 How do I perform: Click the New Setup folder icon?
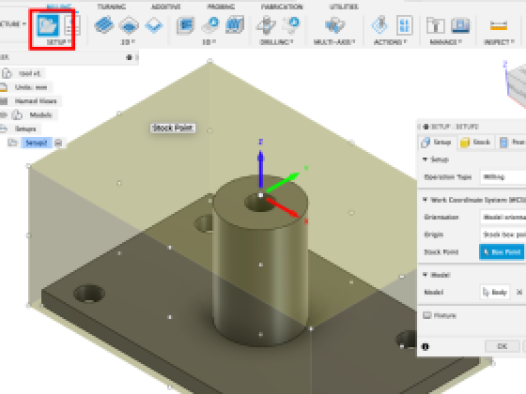[x=48, y=25]
